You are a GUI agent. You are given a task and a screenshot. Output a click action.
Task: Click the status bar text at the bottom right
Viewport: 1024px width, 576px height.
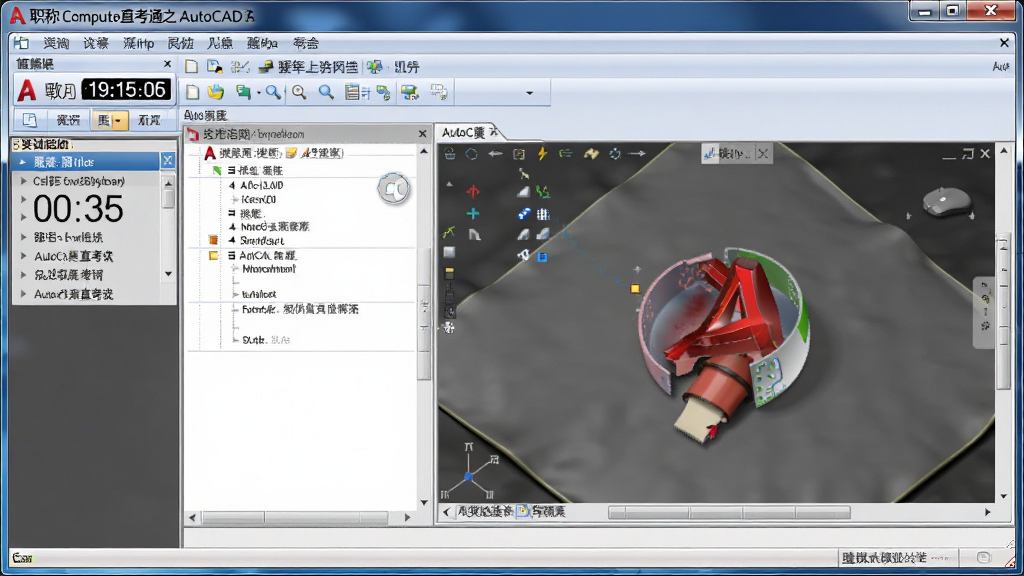pyautogui.click(x=885, y=558)
